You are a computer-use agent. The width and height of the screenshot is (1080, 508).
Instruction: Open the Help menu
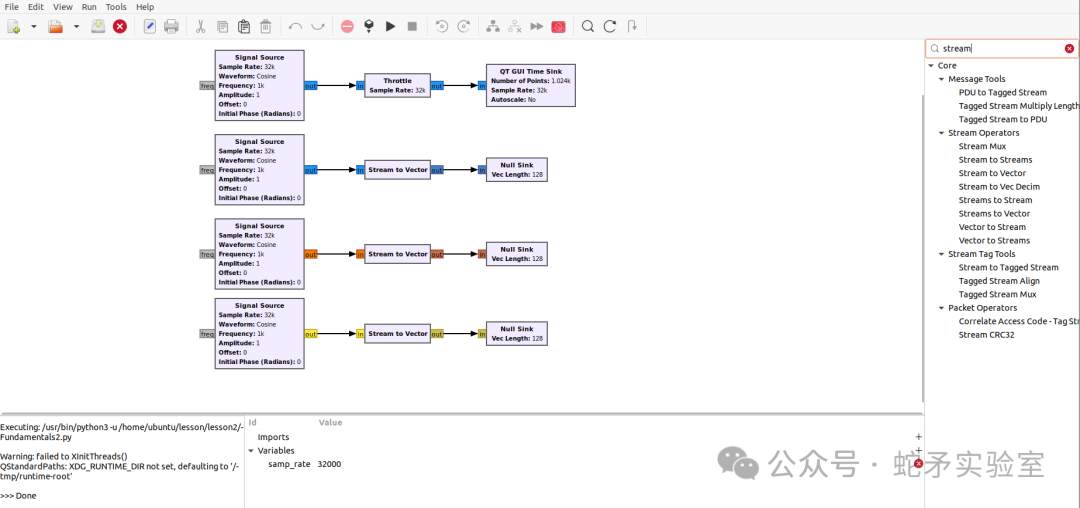[145, 7]
